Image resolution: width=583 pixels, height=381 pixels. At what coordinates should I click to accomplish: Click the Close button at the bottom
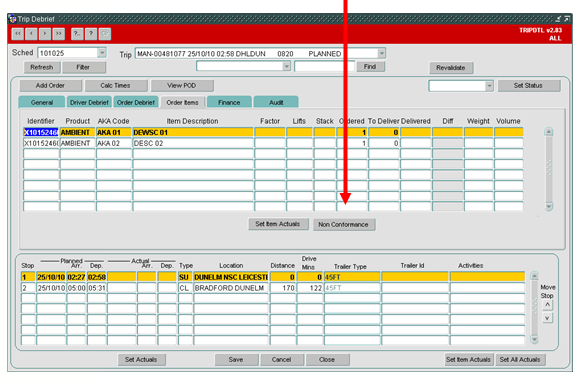[328, 359]
